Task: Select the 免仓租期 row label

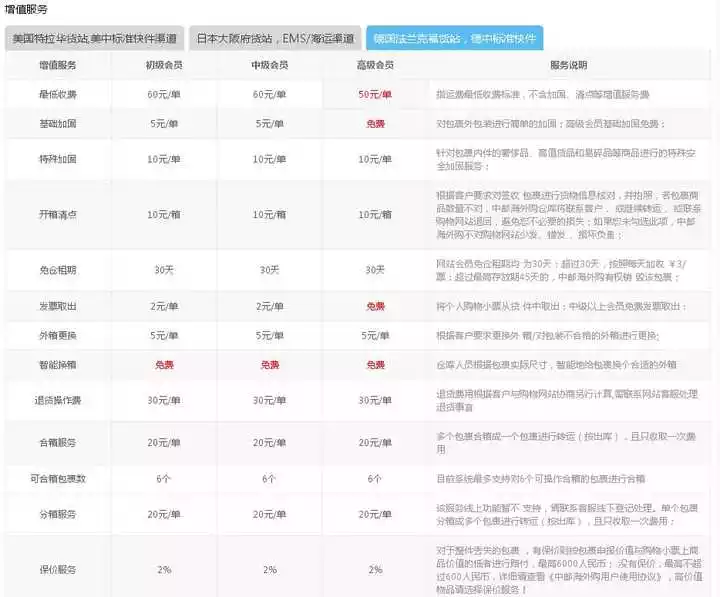Action: [57, 270]
